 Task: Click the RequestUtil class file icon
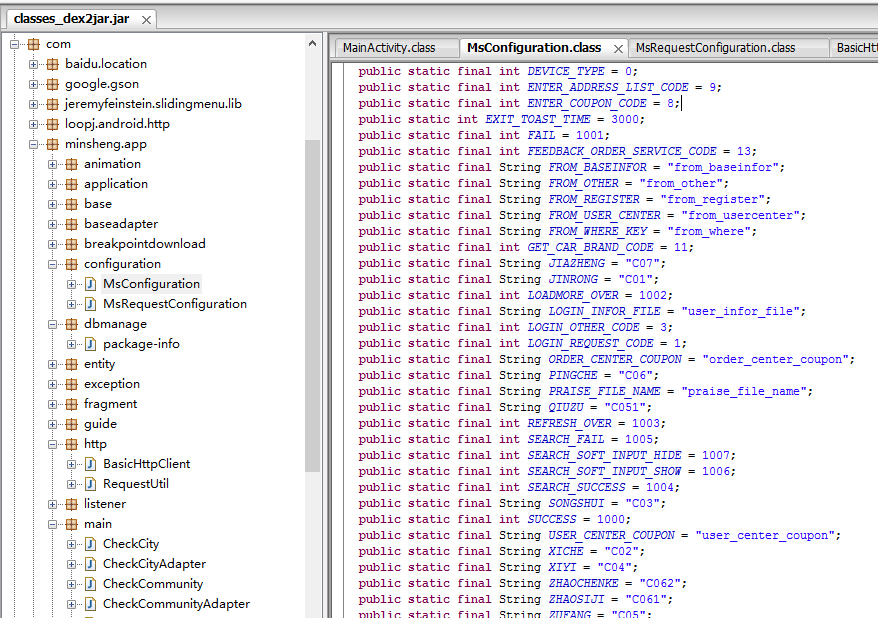(x=91, y=484)
